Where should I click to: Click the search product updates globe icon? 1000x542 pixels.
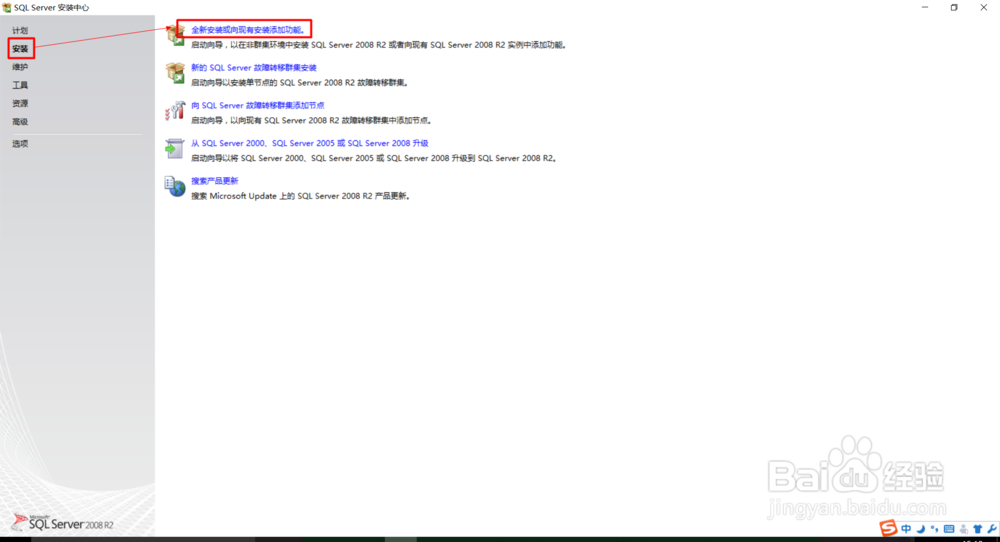pos(175,186)
